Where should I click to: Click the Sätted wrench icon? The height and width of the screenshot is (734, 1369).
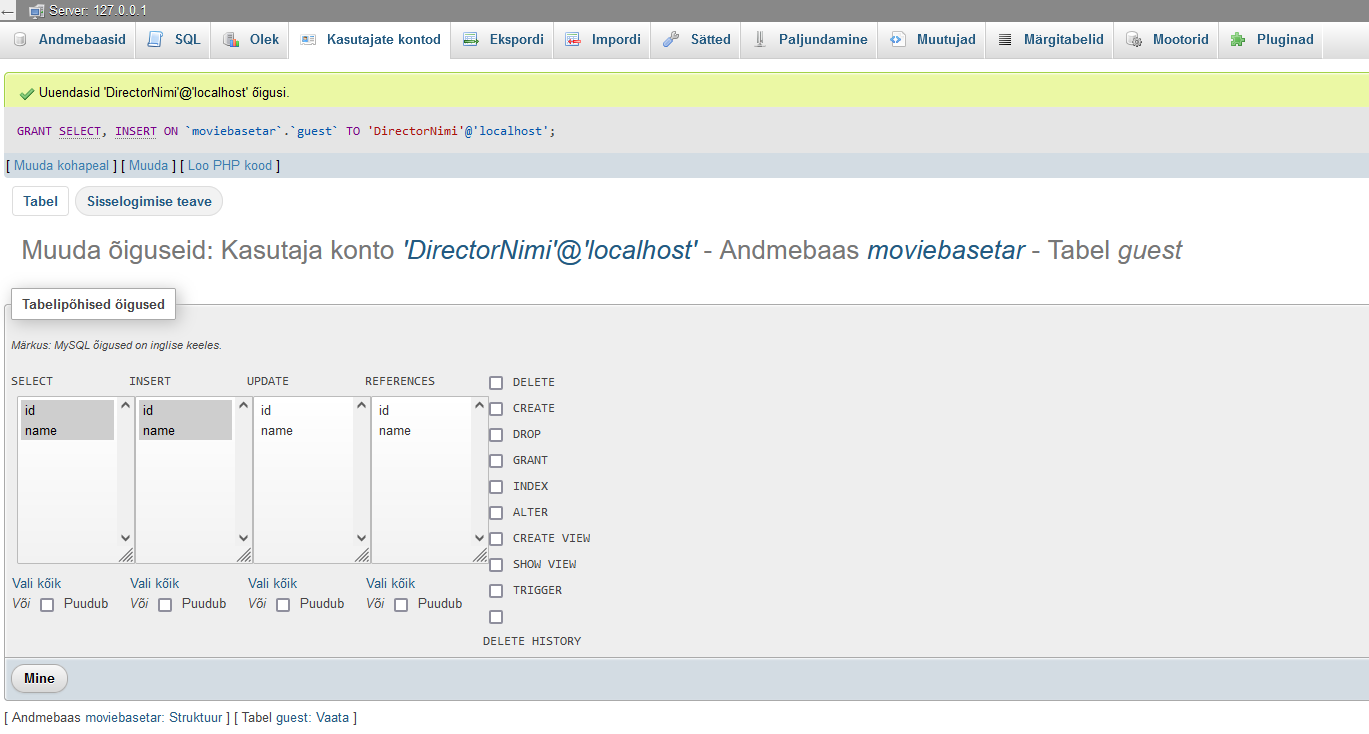click(x=671, y=40)
